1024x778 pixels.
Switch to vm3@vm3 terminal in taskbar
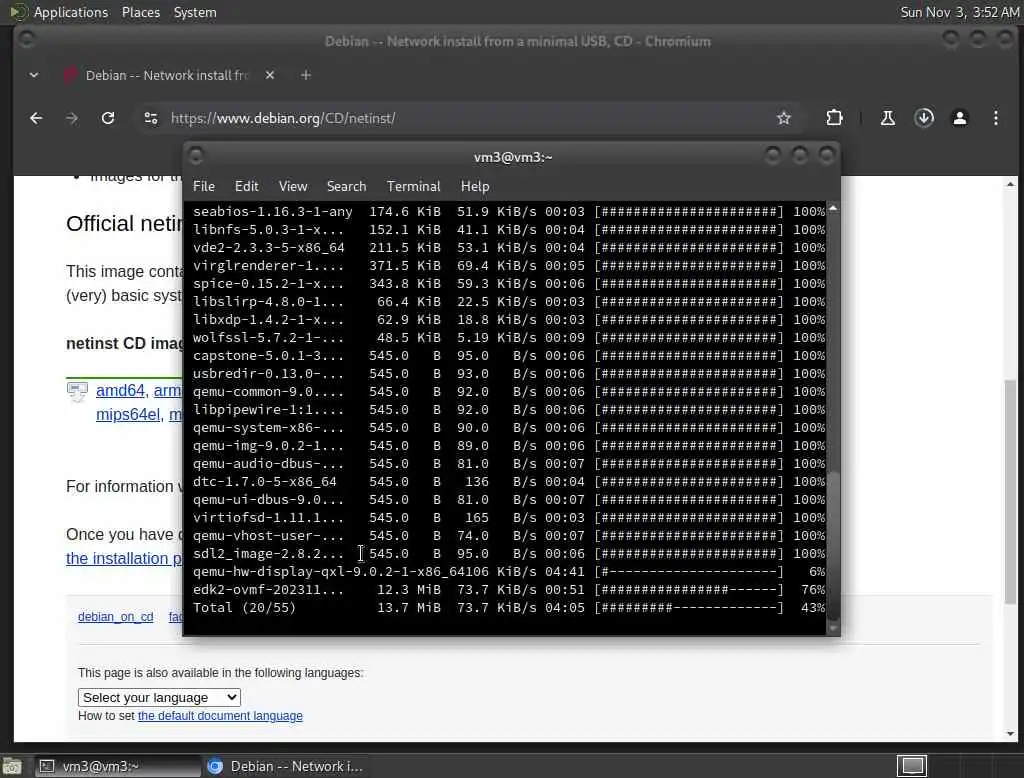118,766
